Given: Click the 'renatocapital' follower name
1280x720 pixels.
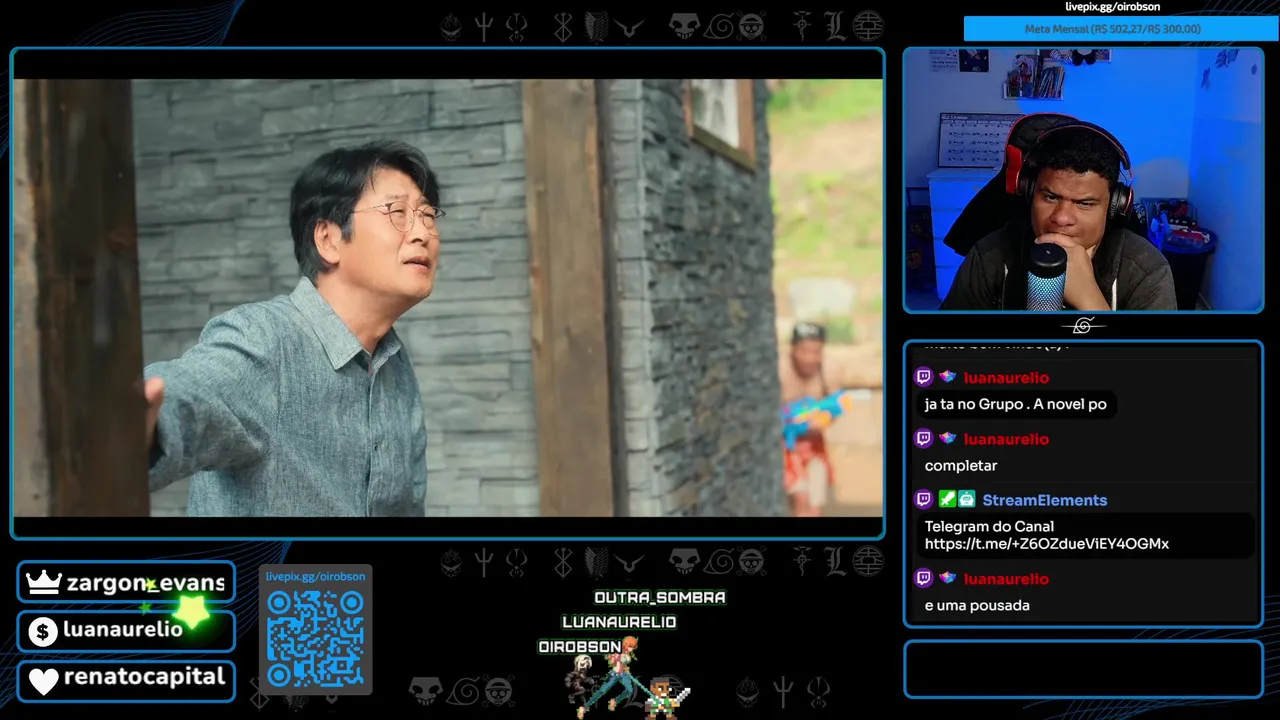Looking at the screenshot, I should (x=144, y=678).
